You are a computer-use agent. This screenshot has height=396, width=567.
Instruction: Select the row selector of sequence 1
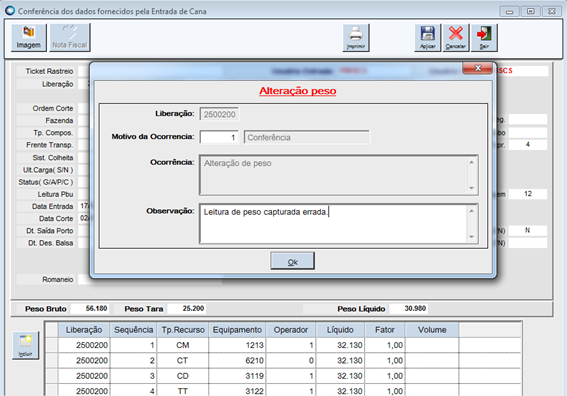click(x=52, y=345)
